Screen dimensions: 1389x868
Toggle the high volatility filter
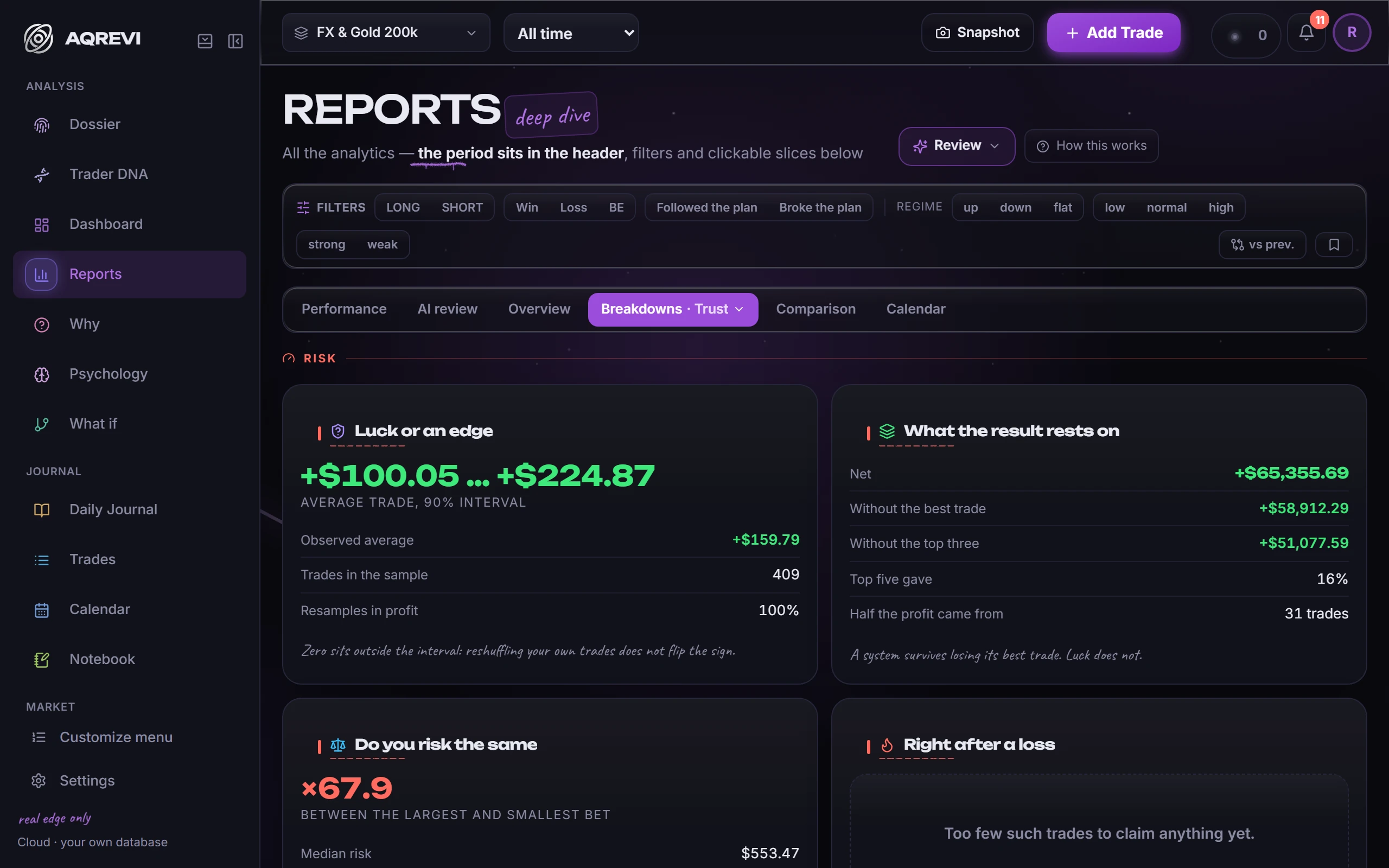pos(1221,207)
